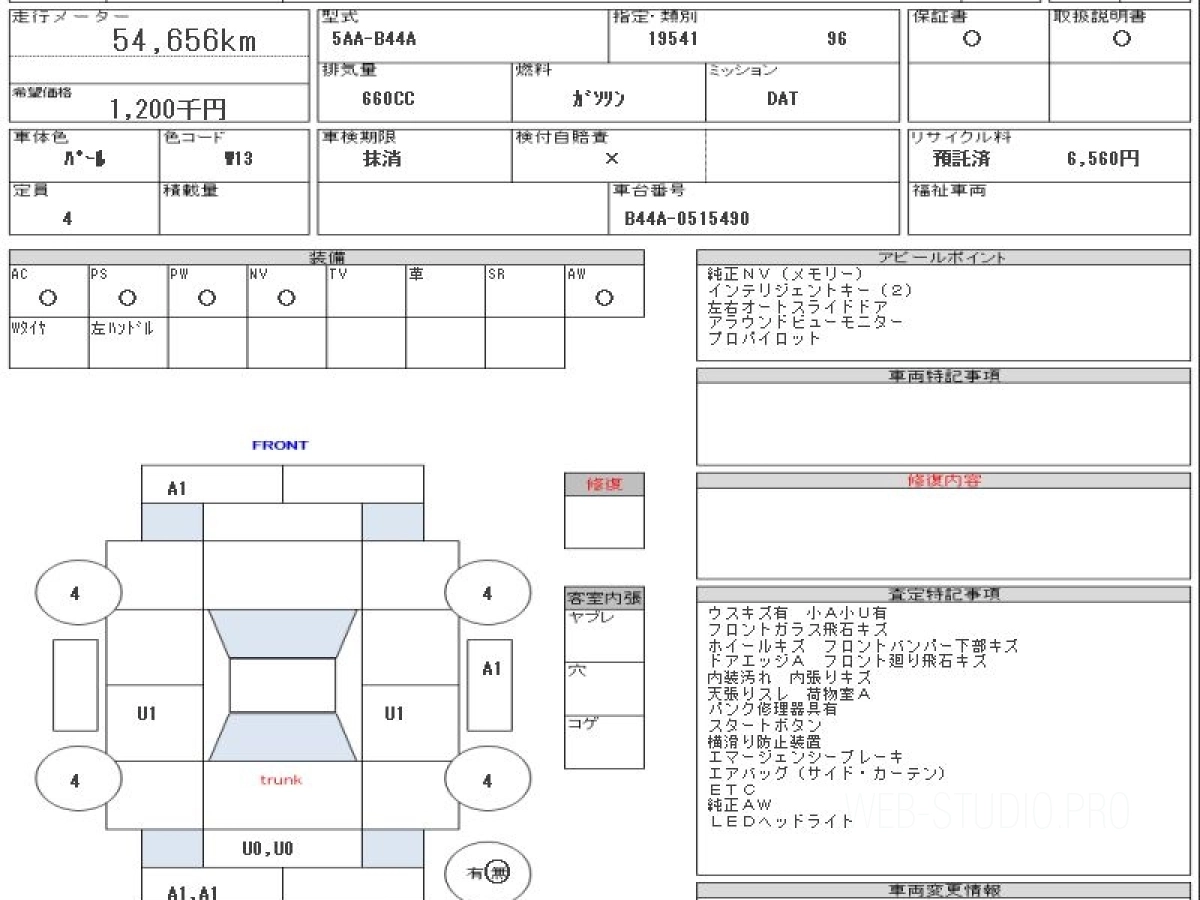Click the empty TV equipment cell
The width and height of the screenshot is (1200, 900).
click(366, 291)
